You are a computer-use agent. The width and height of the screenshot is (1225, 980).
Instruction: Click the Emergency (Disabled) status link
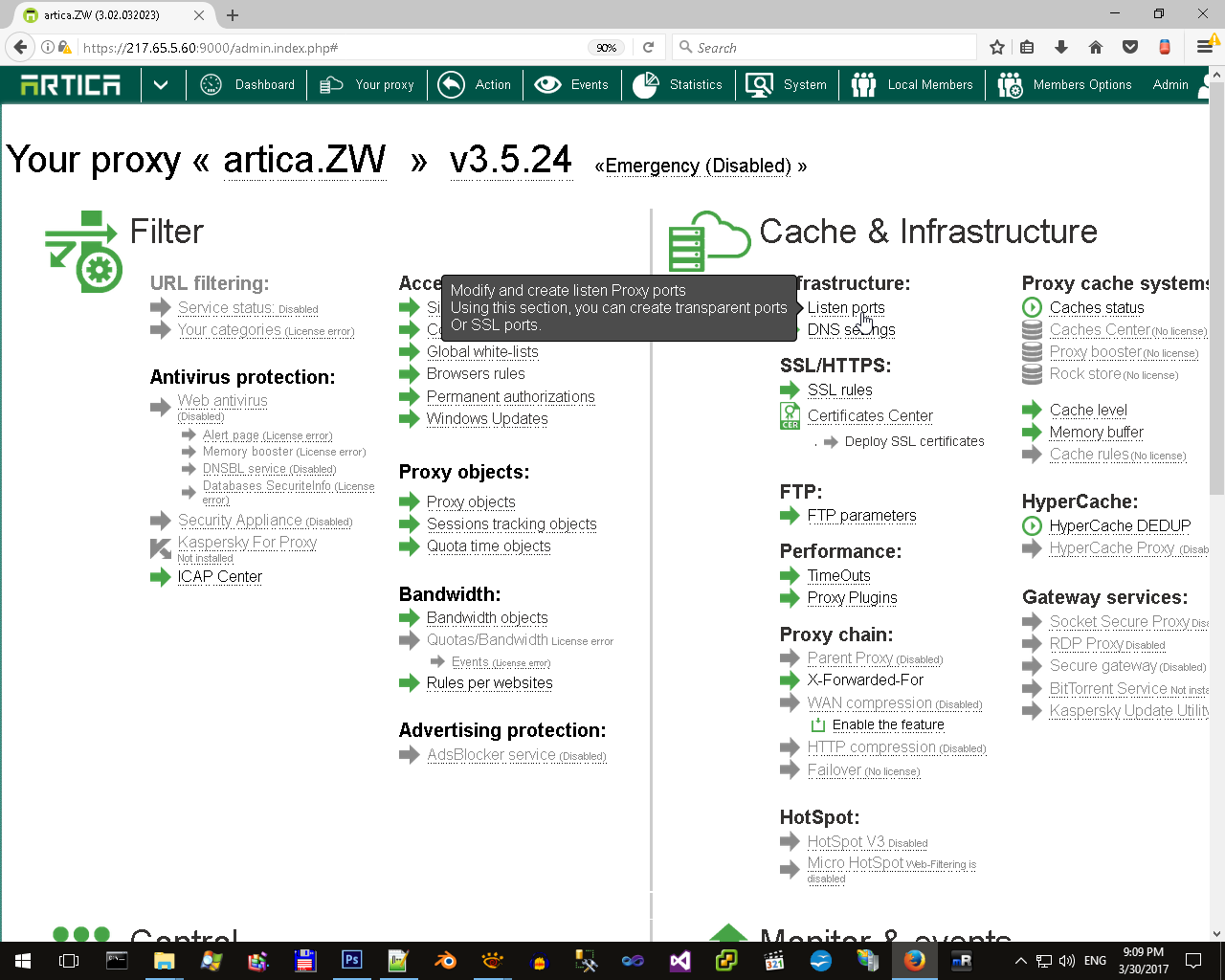point(699,167)
